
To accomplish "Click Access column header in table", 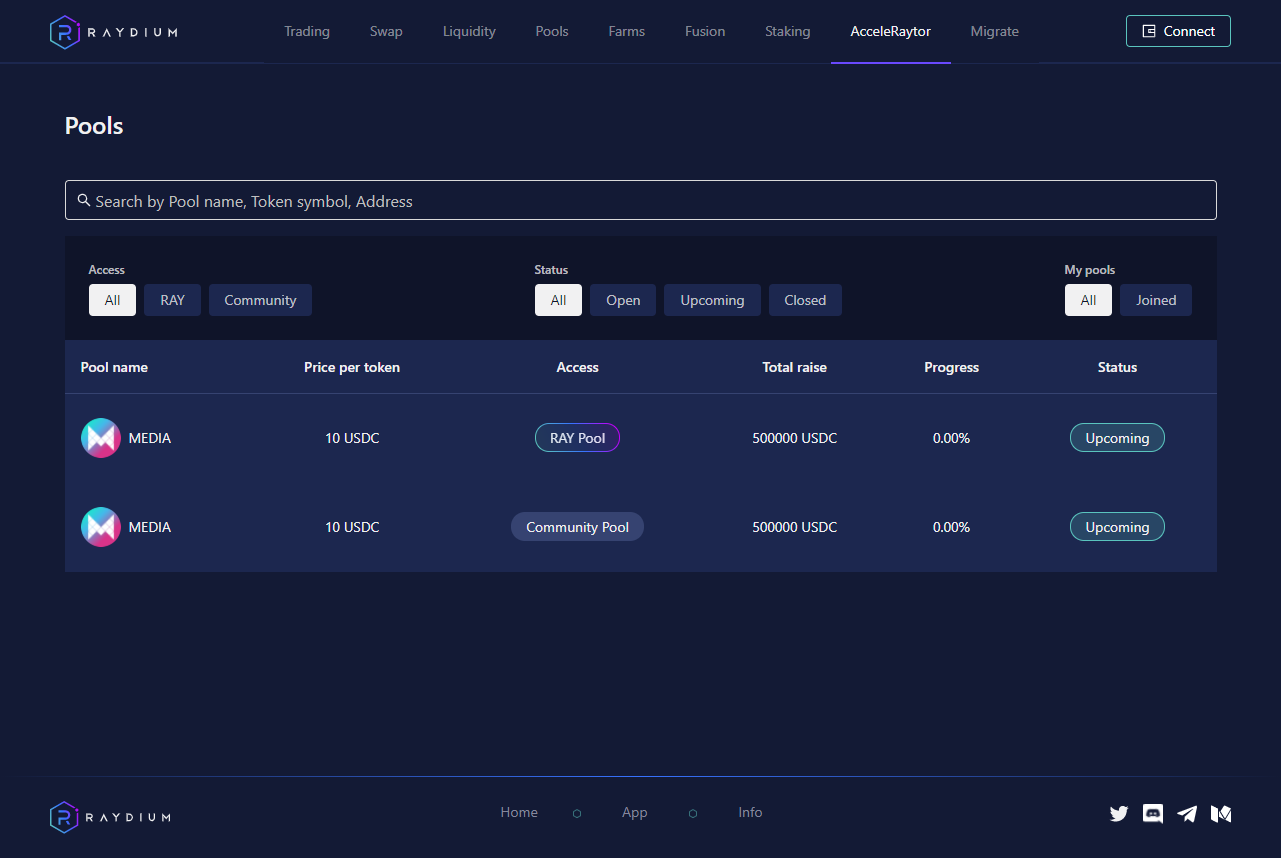I will (x=578, y=367).
